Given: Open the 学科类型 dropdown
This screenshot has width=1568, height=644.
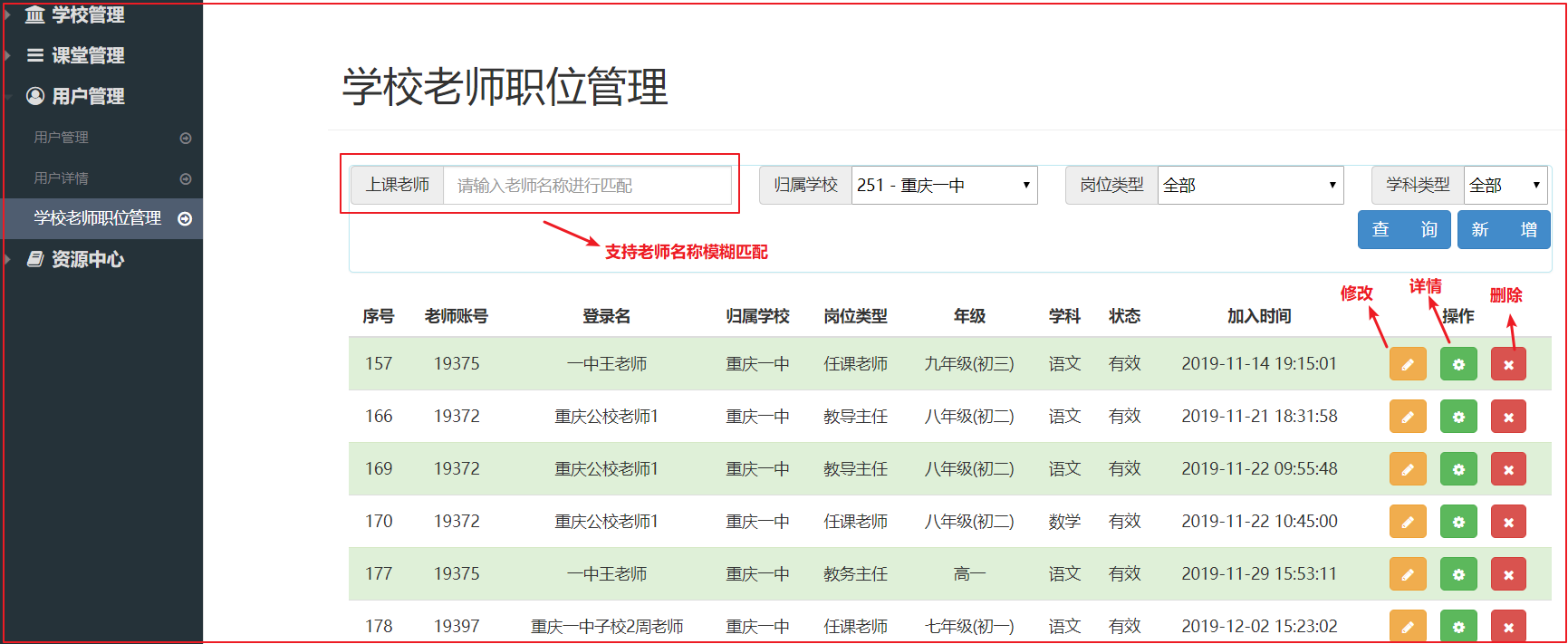Looking at the screenshot, I should coord(1505,185).
